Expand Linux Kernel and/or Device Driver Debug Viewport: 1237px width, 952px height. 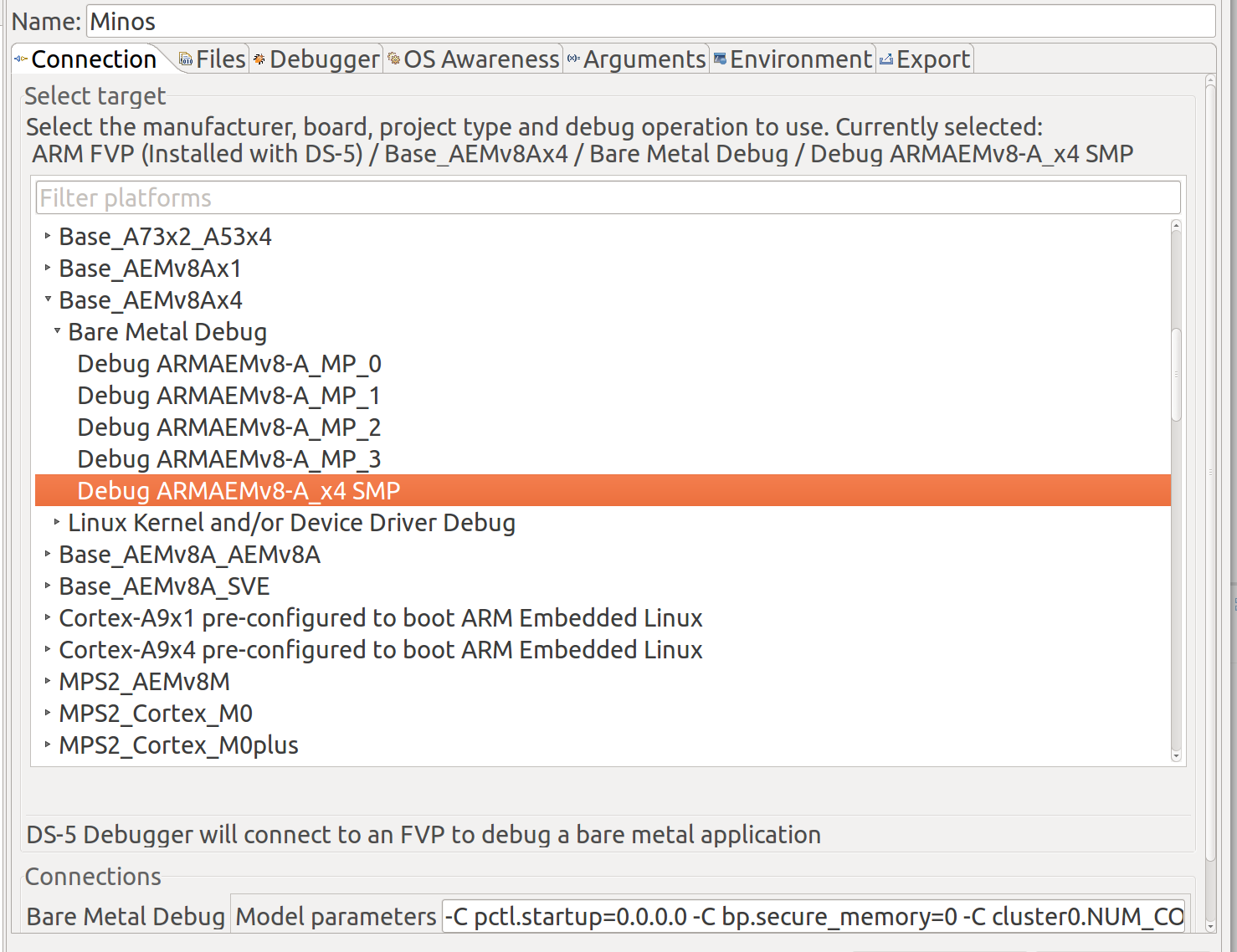[56, 521]
